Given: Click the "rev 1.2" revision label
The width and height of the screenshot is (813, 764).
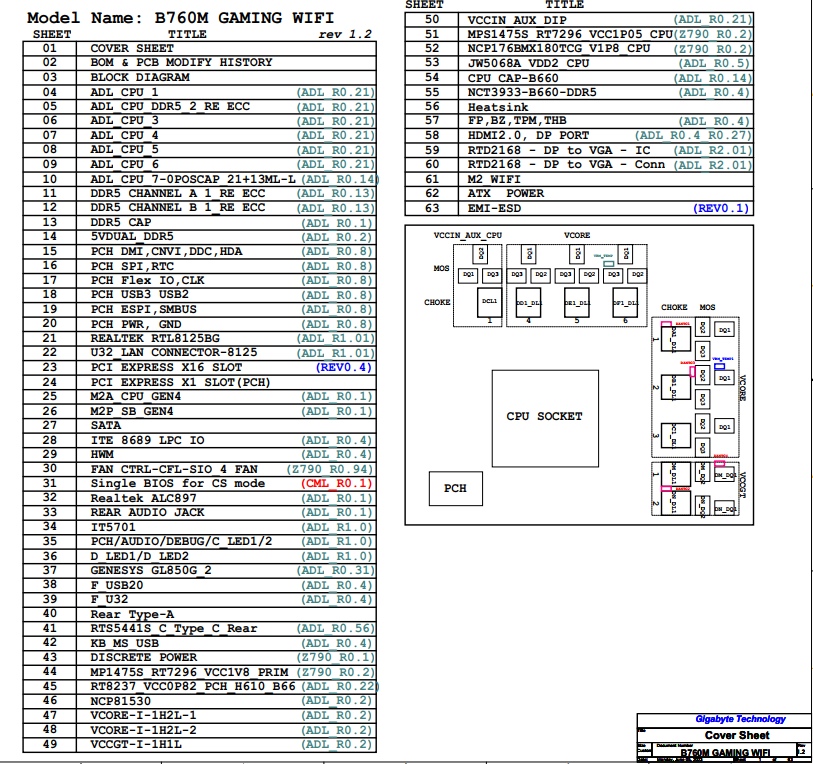Looking at the screenshot, I should [345, 34].
